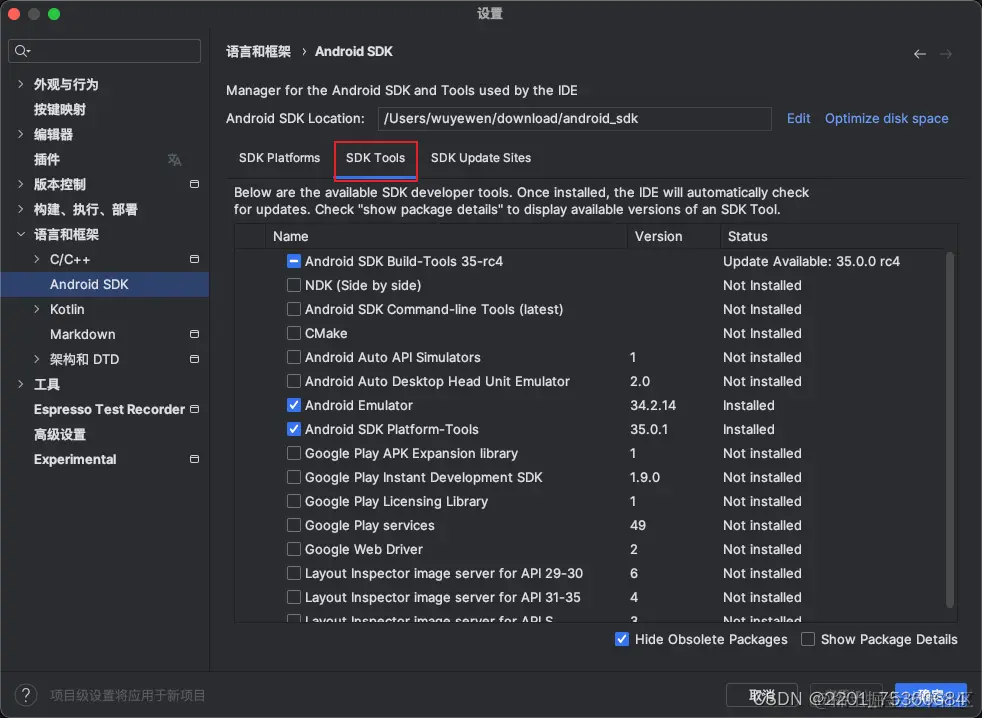Expand the Kotlin settings node
The image size is (982, 718).
pos(36,309)
